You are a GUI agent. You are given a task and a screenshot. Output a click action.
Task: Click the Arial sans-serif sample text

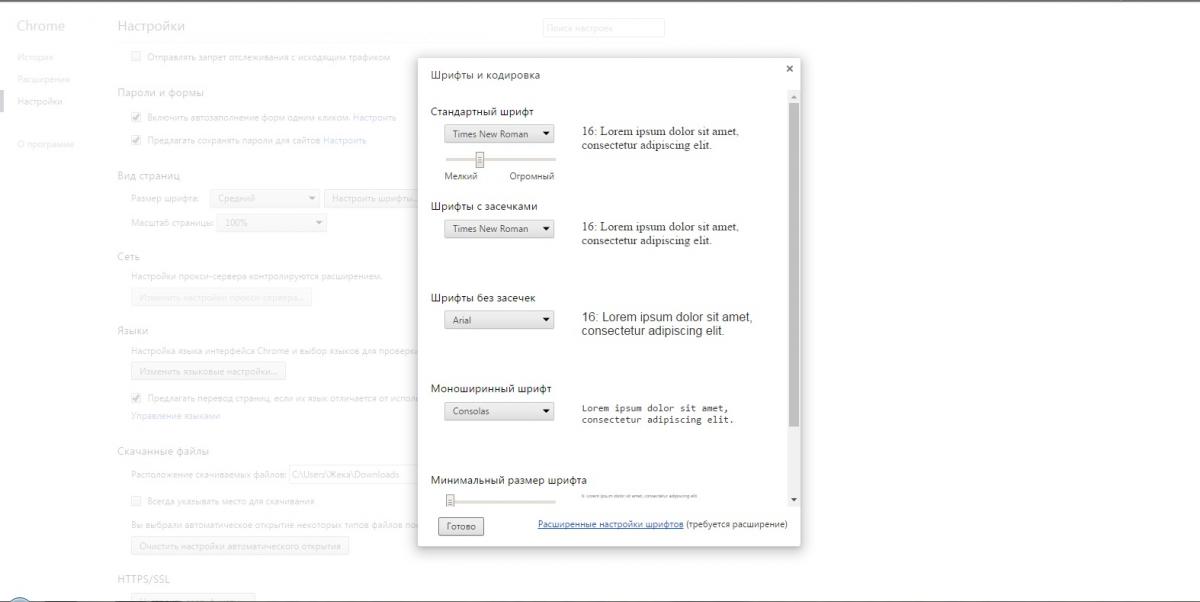(667, 323)
